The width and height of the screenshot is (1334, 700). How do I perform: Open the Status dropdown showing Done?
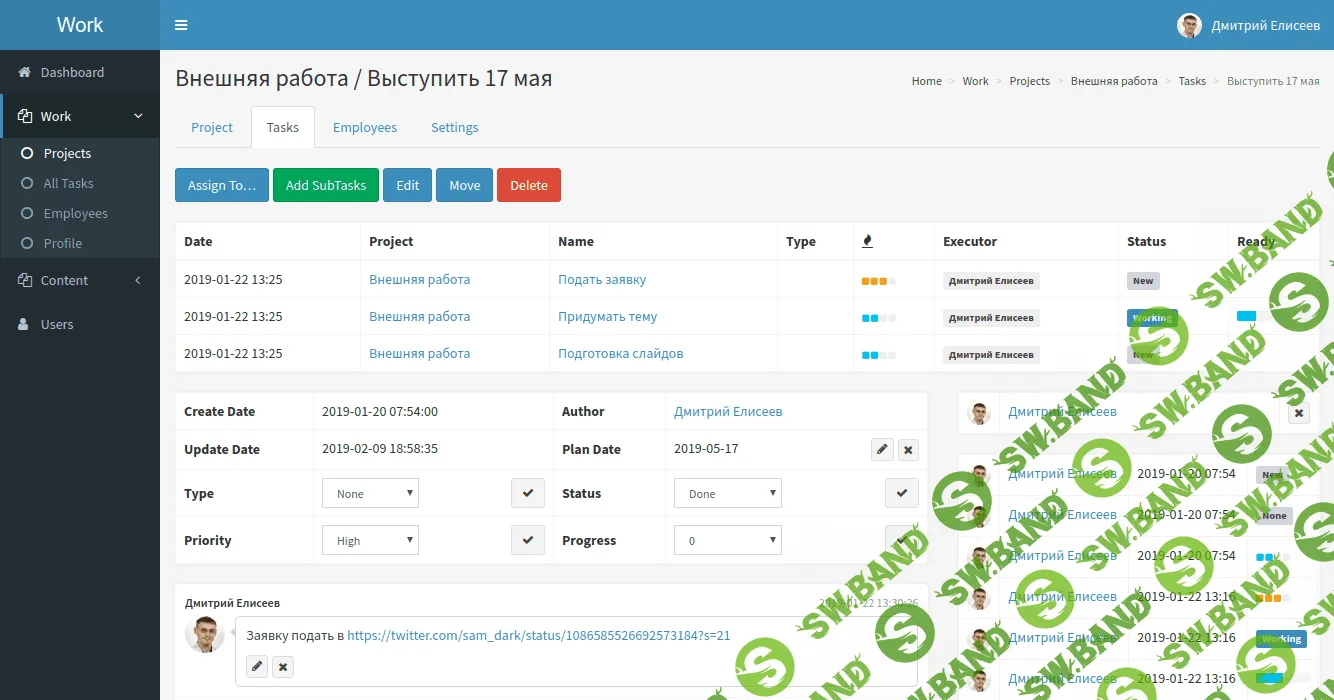(727, 492)
